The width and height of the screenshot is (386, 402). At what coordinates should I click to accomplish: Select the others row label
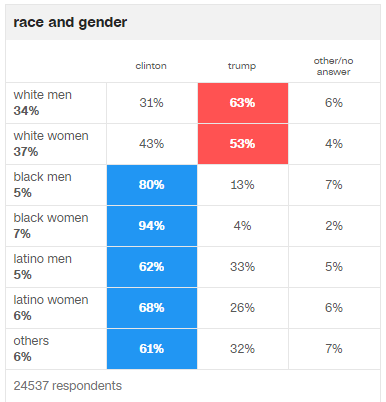pyautogui.click(x=31, y=341)
